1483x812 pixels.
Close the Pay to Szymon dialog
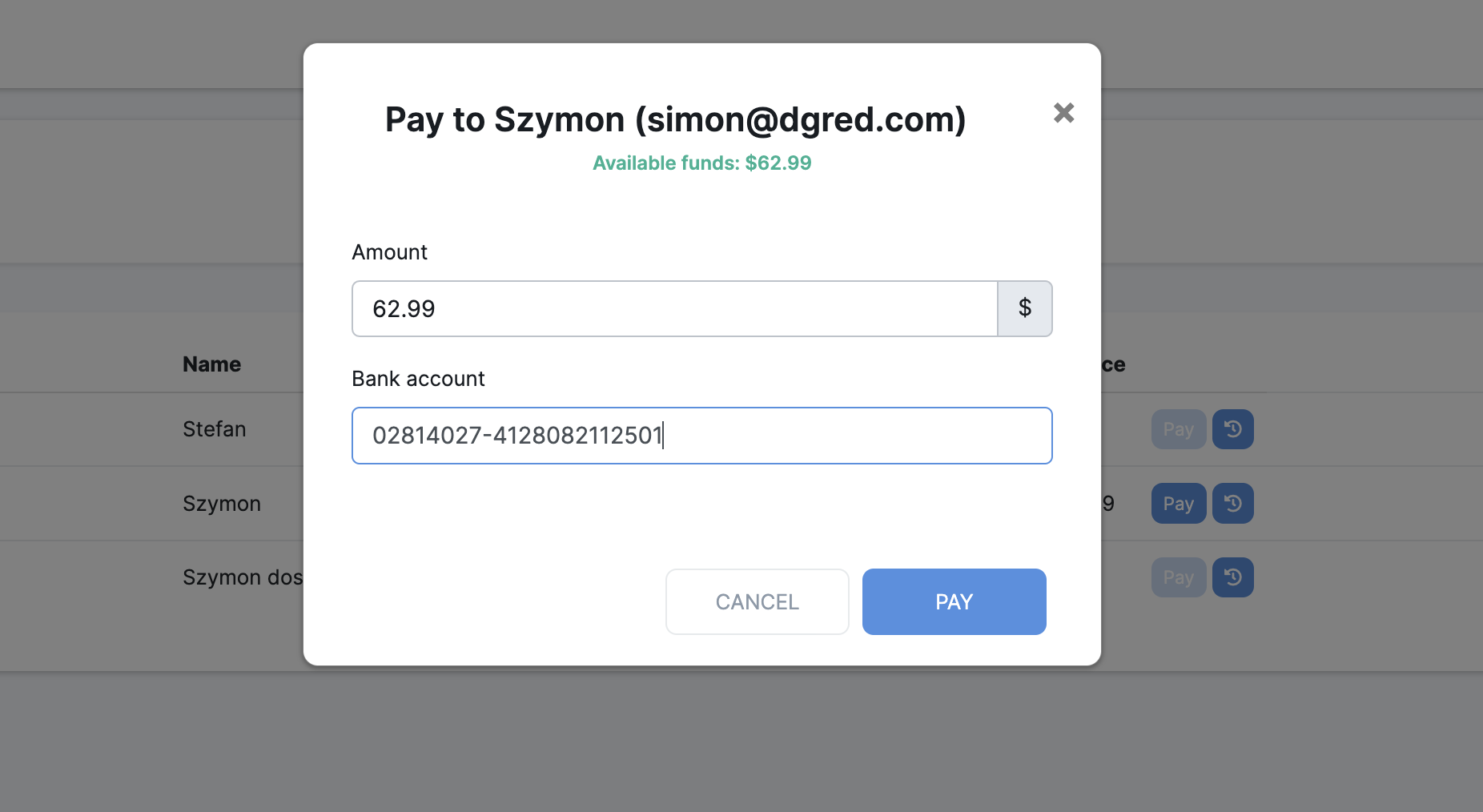point(1063,113)
